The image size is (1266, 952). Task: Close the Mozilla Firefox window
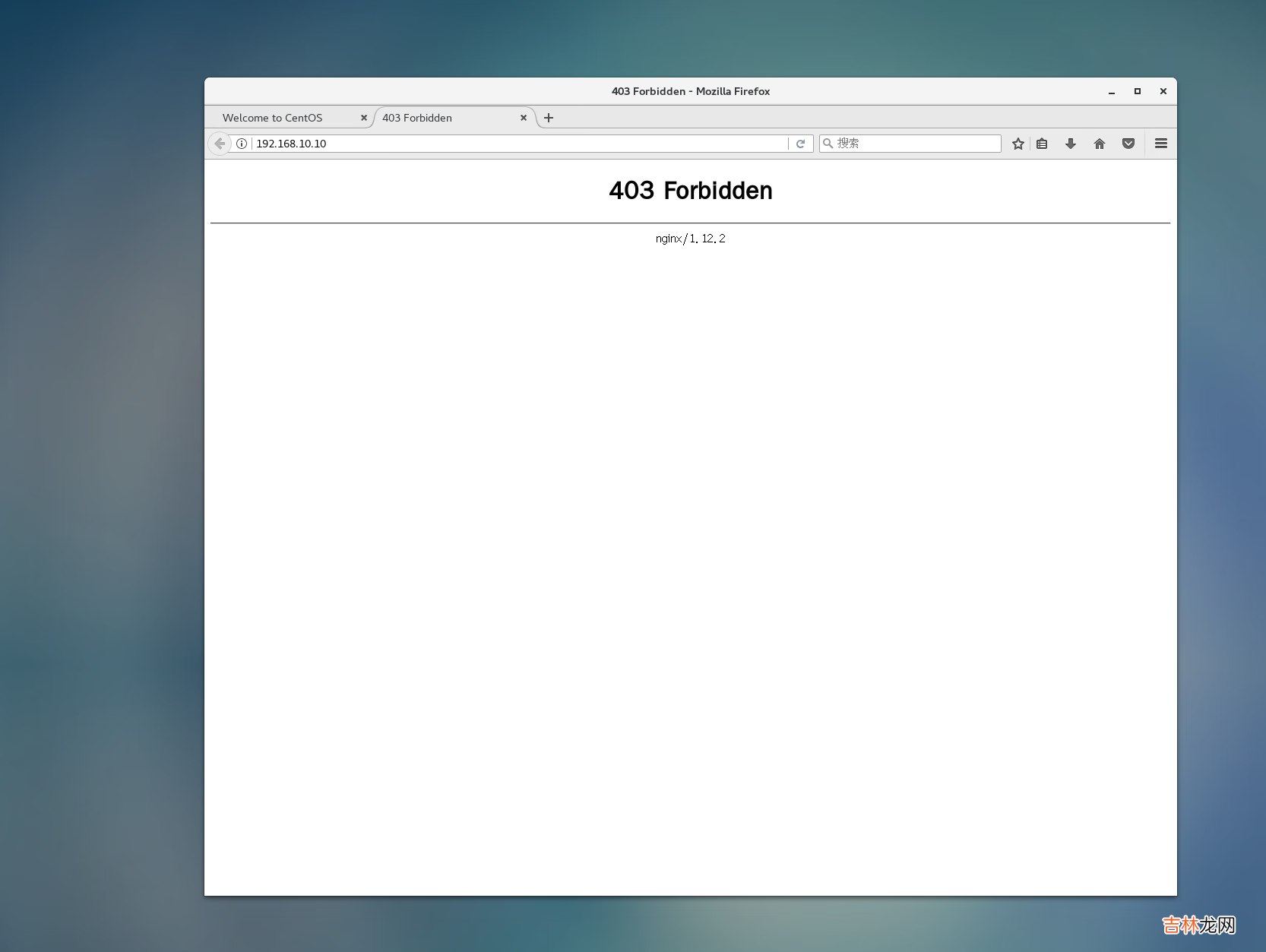pos(1163,91)
